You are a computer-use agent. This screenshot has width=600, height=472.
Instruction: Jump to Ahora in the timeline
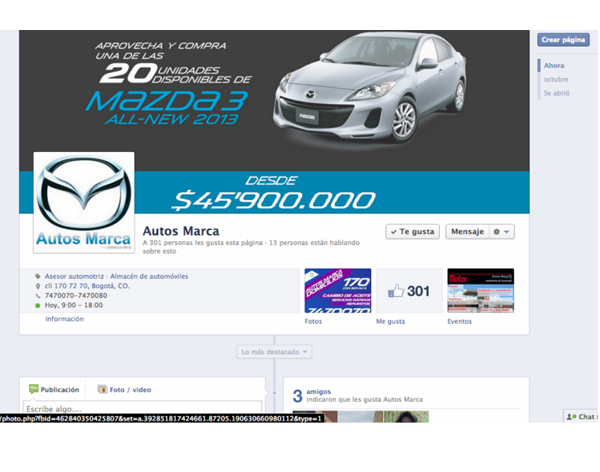(x=554, y=65)
